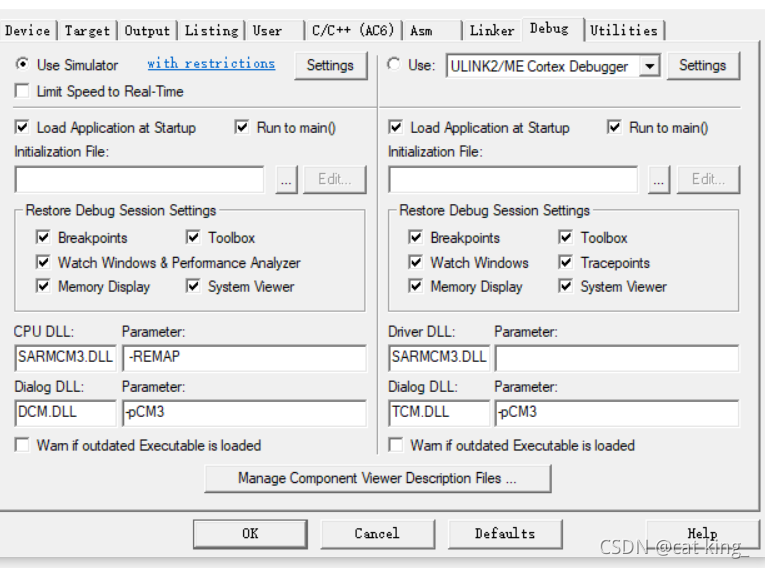
Task: Click the Driver DLL field
Action: click(x=439, y=358)
